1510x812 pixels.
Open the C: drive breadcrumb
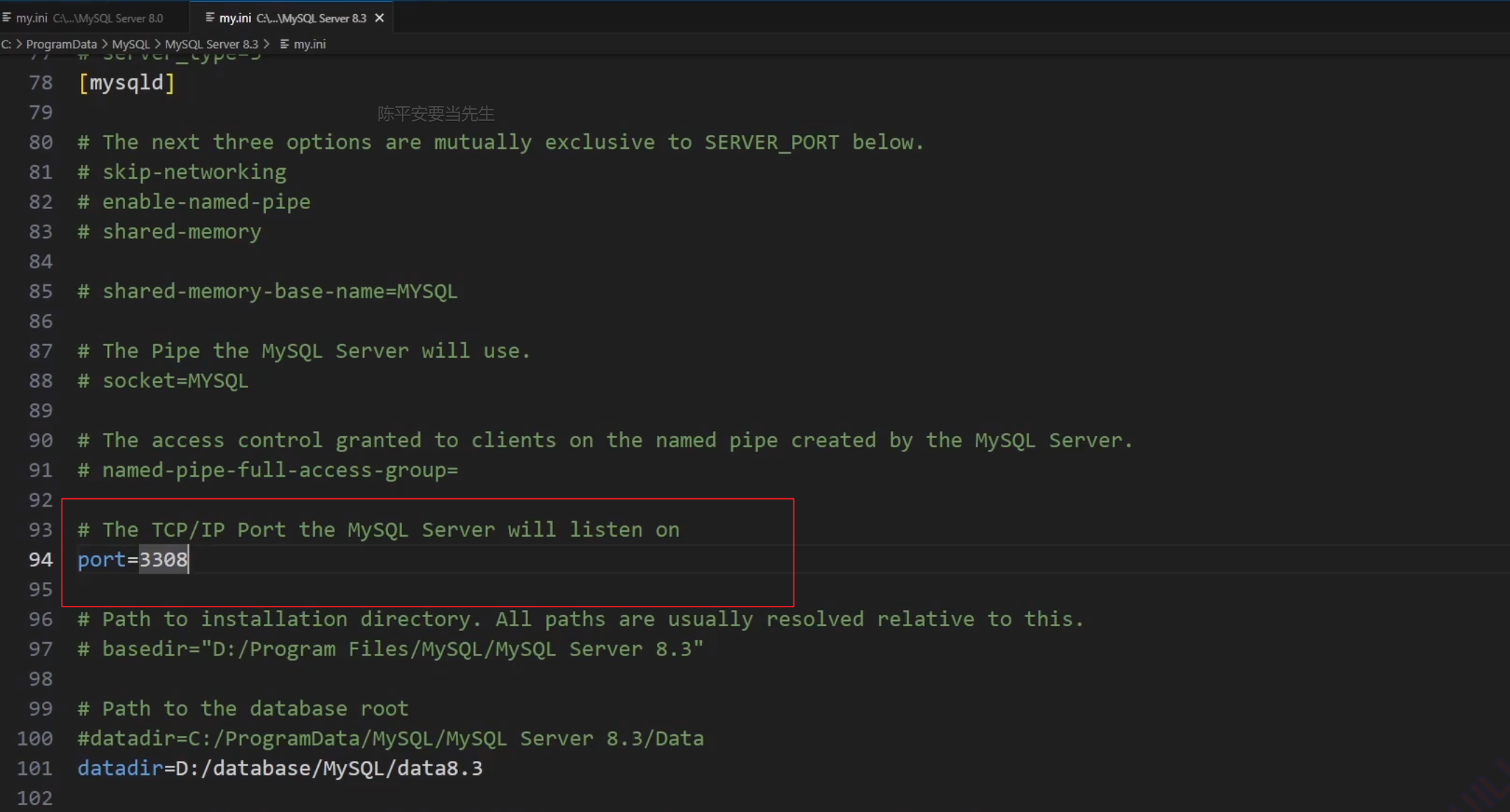[6, 44]
